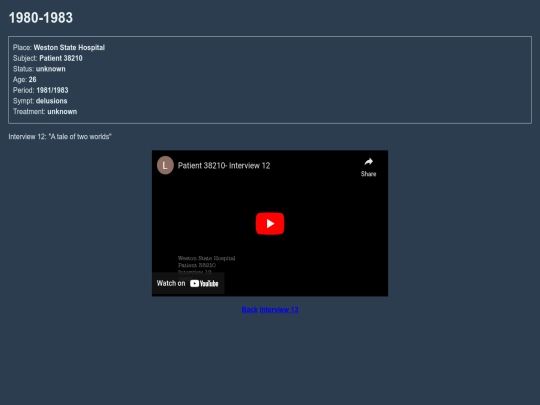This screenshot has height=405, width=540.
Task: Click the Age value 26
Action: tap(32, 80)
